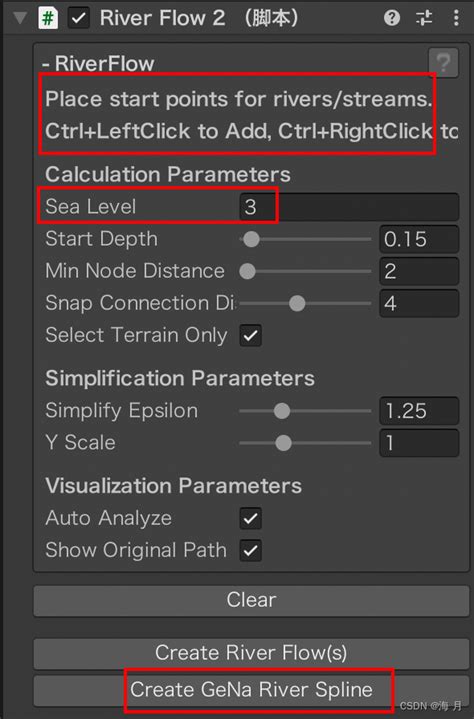Click the Start Depth value field
Screen dimensions: 474x719
(419, 239)
